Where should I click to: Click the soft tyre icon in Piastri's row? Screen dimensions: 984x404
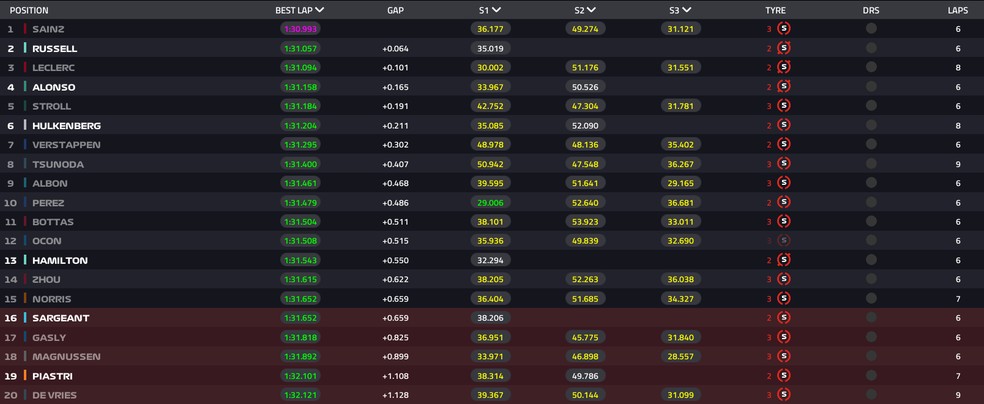tap(784, 375)
